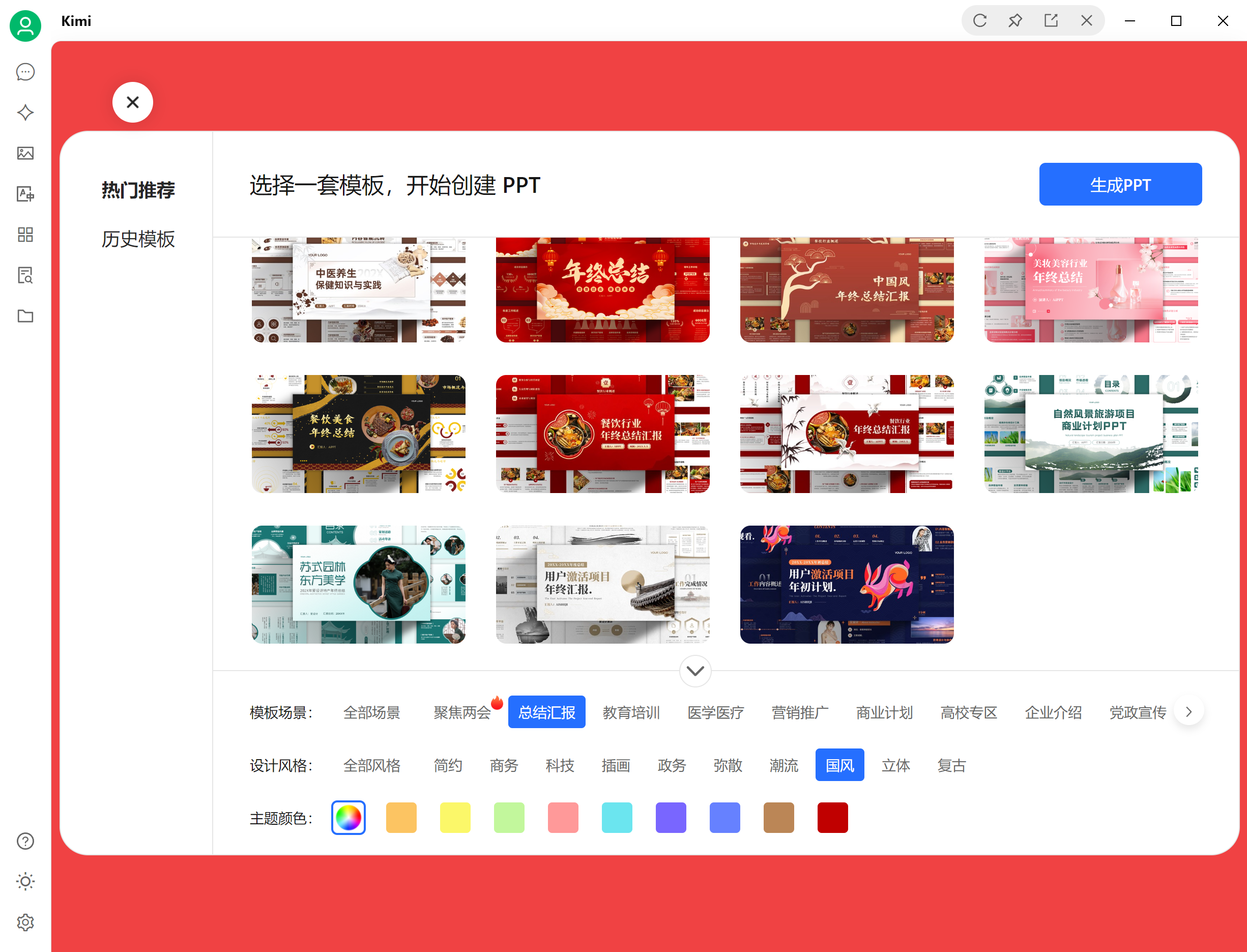This screenshot has height=952, width=1247.
Task: Switch to 历史模板 tab
Action: (138, 239)
